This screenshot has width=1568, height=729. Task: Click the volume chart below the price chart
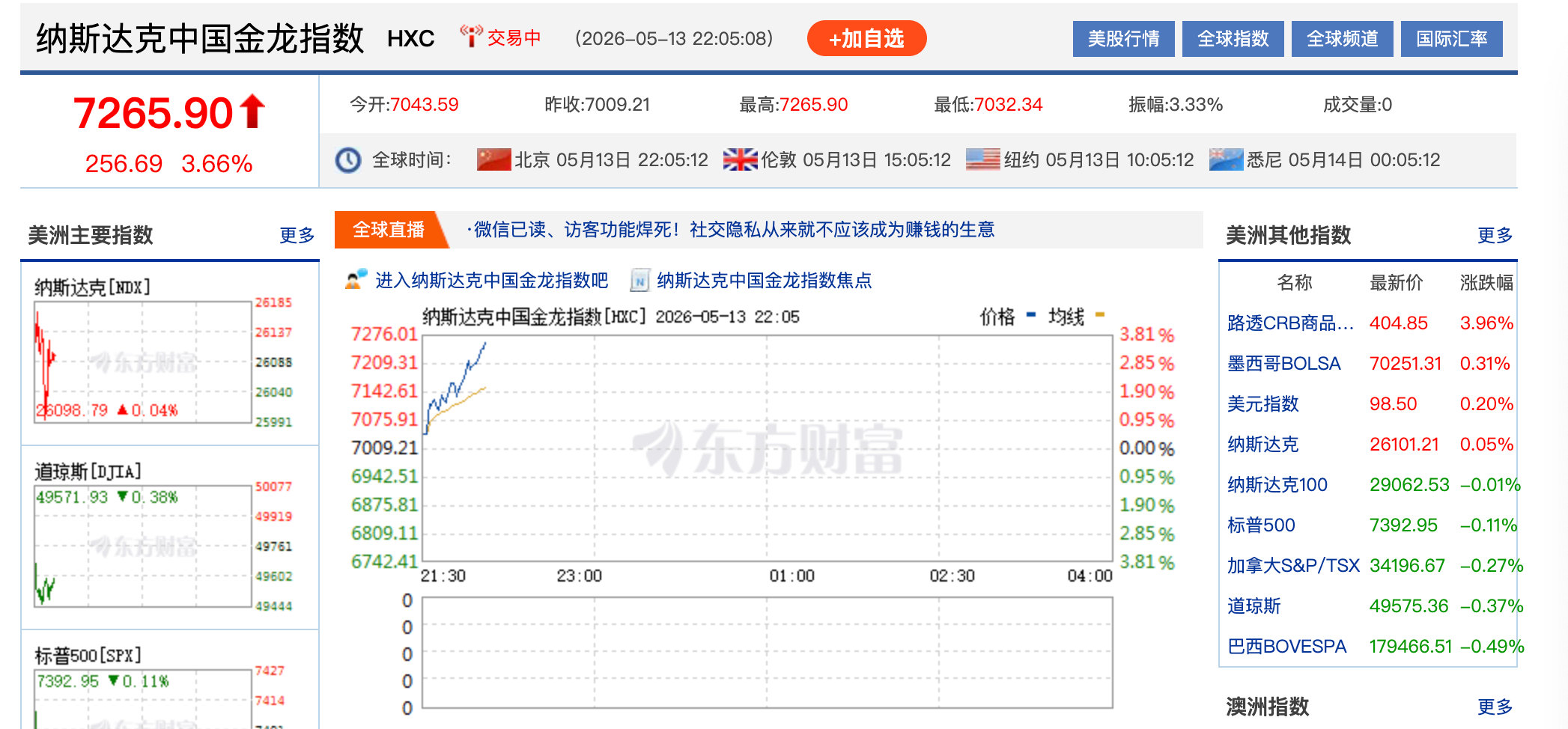coord(768,653)
